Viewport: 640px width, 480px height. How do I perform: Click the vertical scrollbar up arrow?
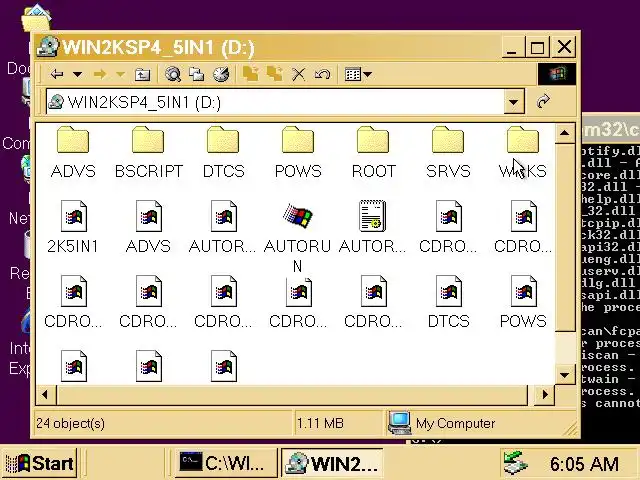564,133
